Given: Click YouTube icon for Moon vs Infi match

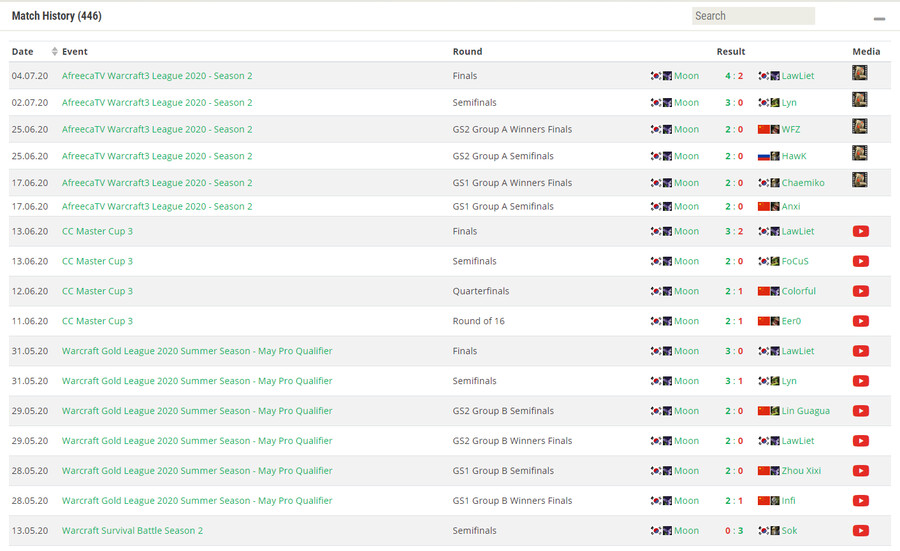Looking at the screenshot, I should click(860, 501).
